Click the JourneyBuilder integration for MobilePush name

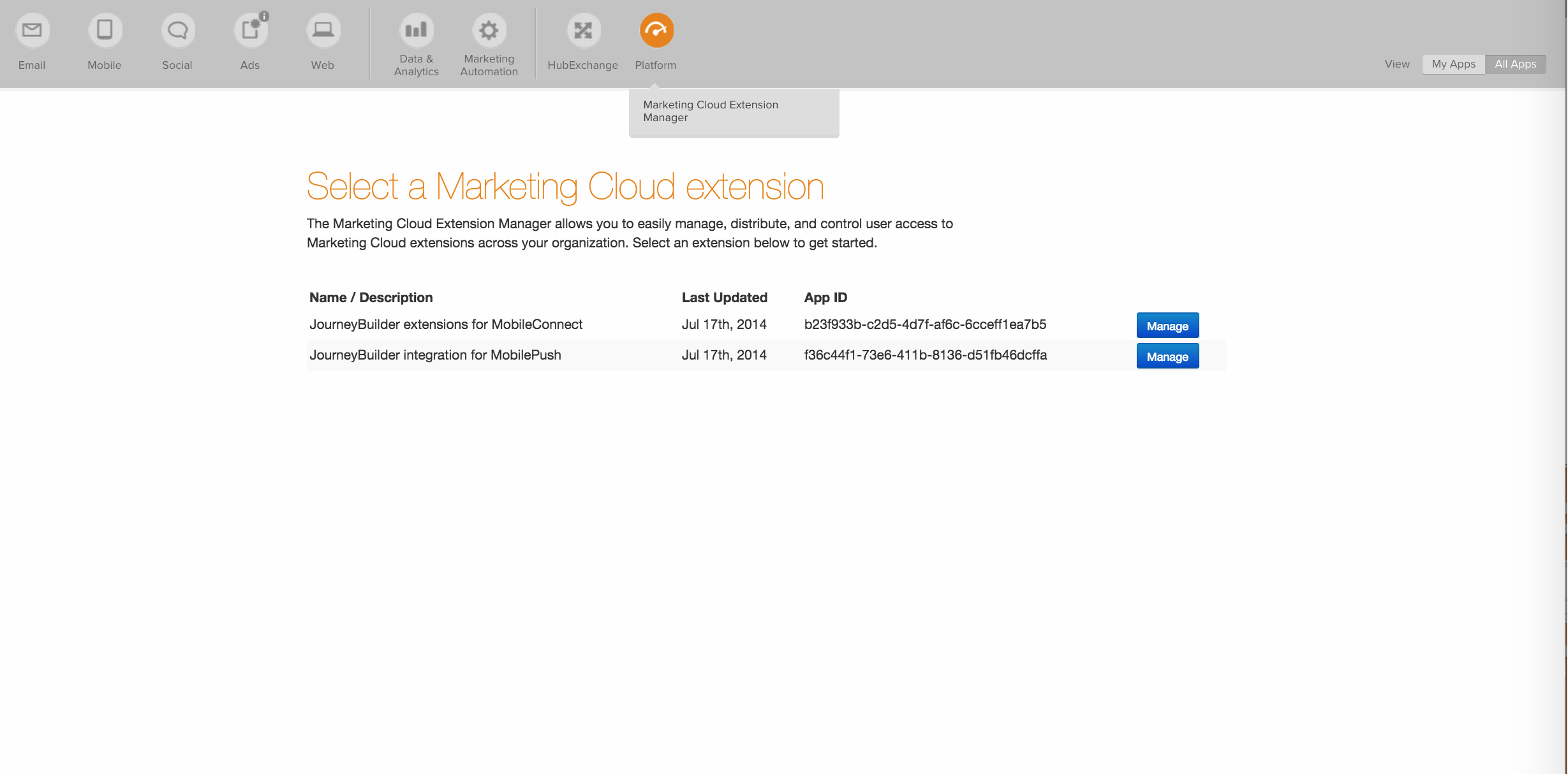435,355
